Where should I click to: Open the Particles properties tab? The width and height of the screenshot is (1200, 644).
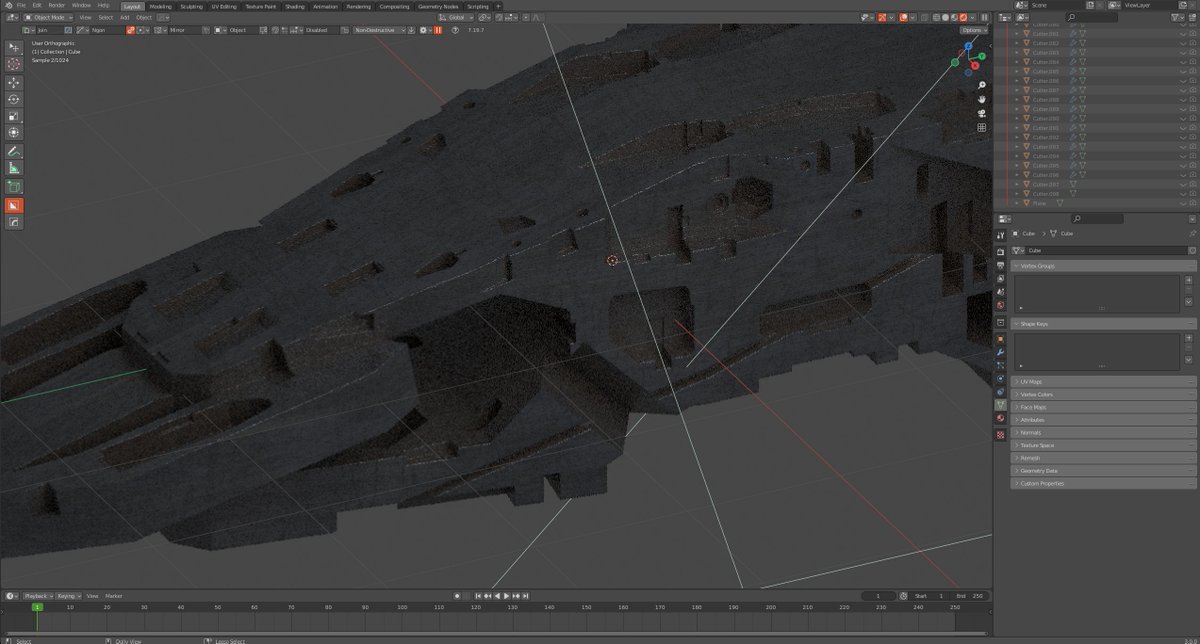click(1001, 365)
